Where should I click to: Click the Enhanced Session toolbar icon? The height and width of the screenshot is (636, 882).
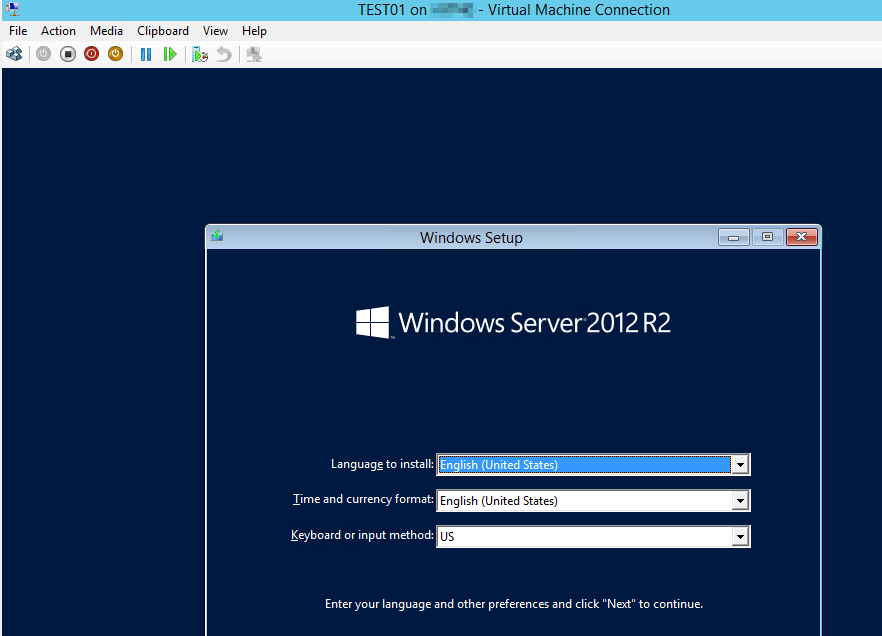254,54
